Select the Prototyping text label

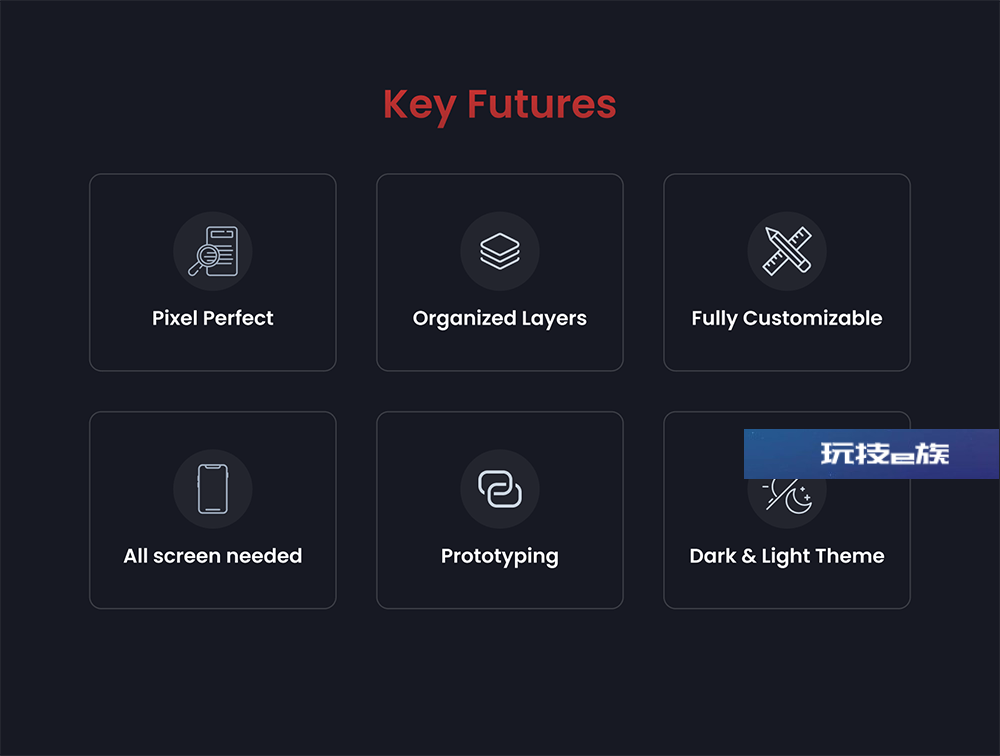click(x=500, y=556)
